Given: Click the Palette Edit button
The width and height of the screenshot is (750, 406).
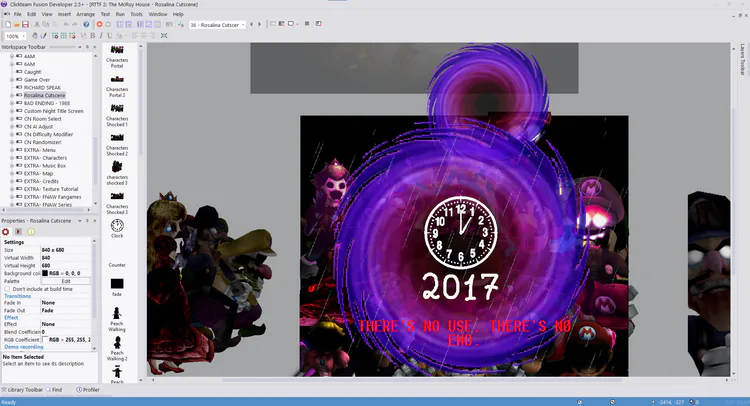Looking at the screenshot, I should pyautogui.click(x=66, y=281).
